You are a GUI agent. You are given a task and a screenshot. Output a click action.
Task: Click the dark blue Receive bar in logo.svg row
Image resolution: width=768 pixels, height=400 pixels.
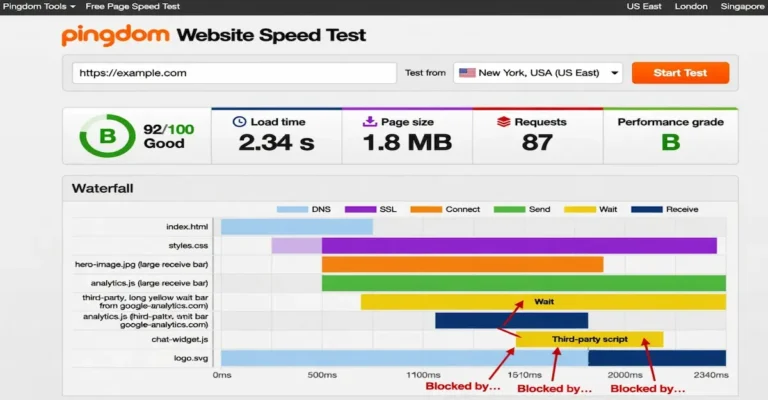[x=657, y=358]
